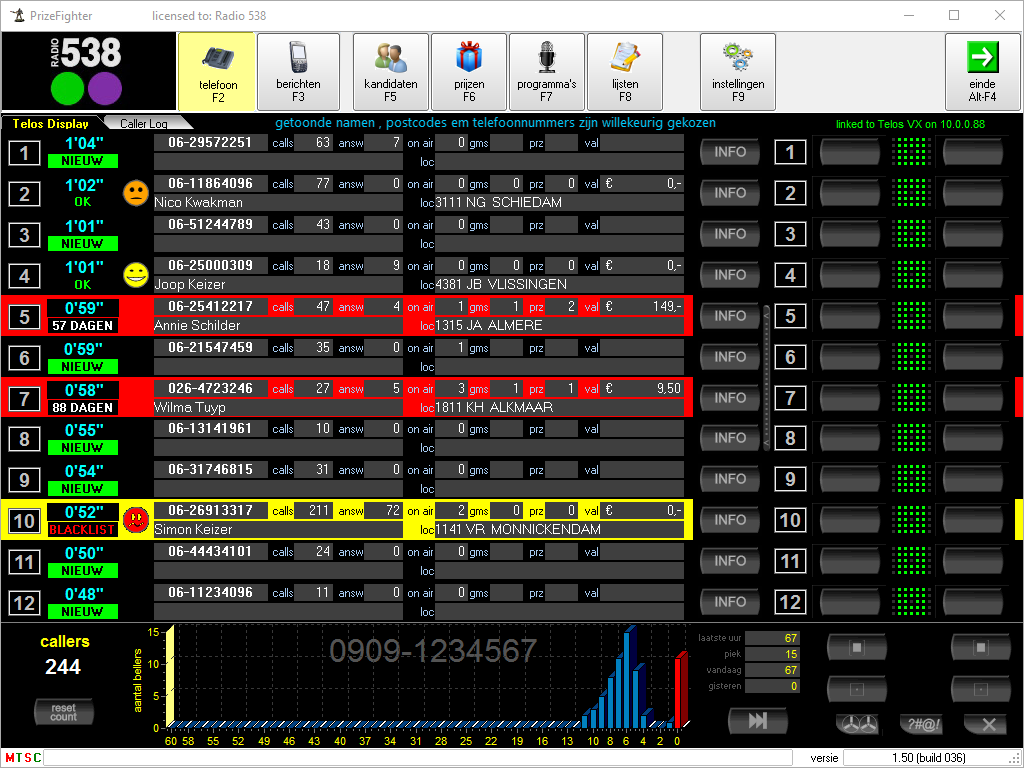
Task: Open the kandidaten F5 section
Action: [389, 71]
